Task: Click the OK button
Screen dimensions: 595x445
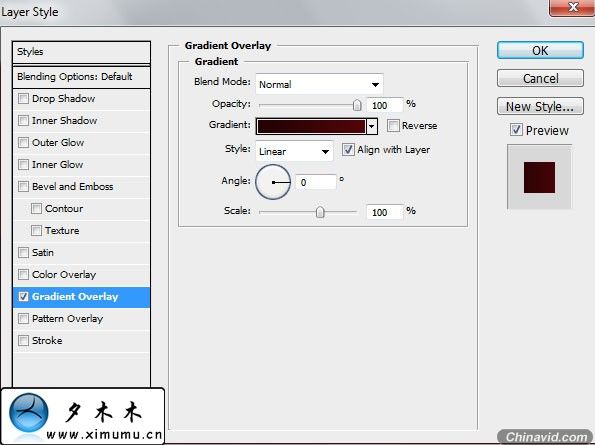Action: tap(540, 50)
